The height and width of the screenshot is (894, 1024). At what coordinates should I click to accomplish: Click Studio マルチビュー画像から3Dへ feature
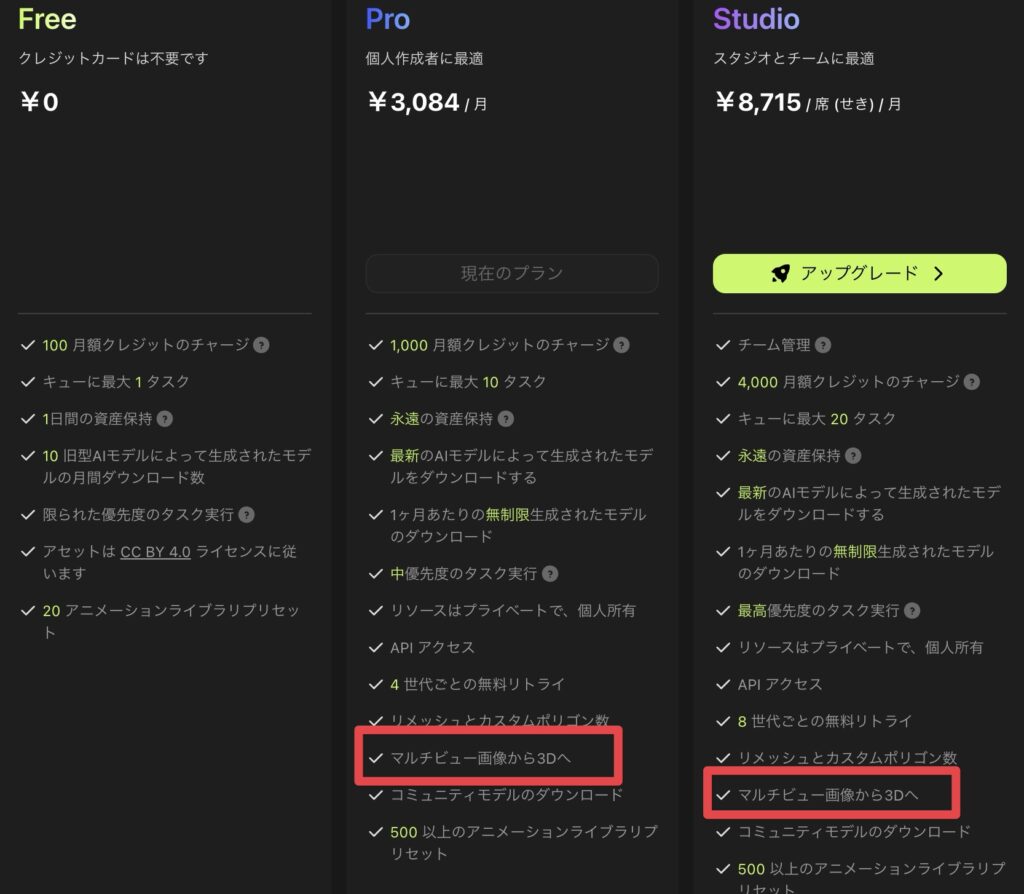827,795
